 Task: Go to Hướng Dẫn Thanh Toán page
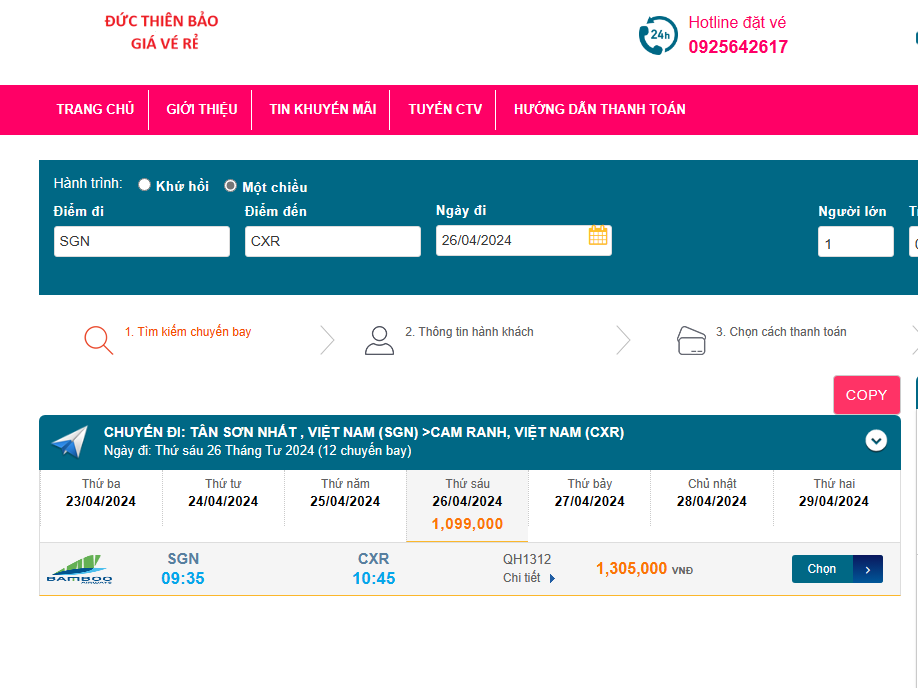coord(599,109)
